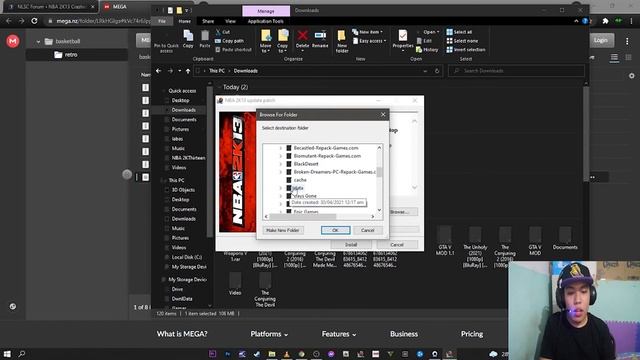Reload the browser page
This screenshot has width=640, height=360.
click(x=34, y=20)
